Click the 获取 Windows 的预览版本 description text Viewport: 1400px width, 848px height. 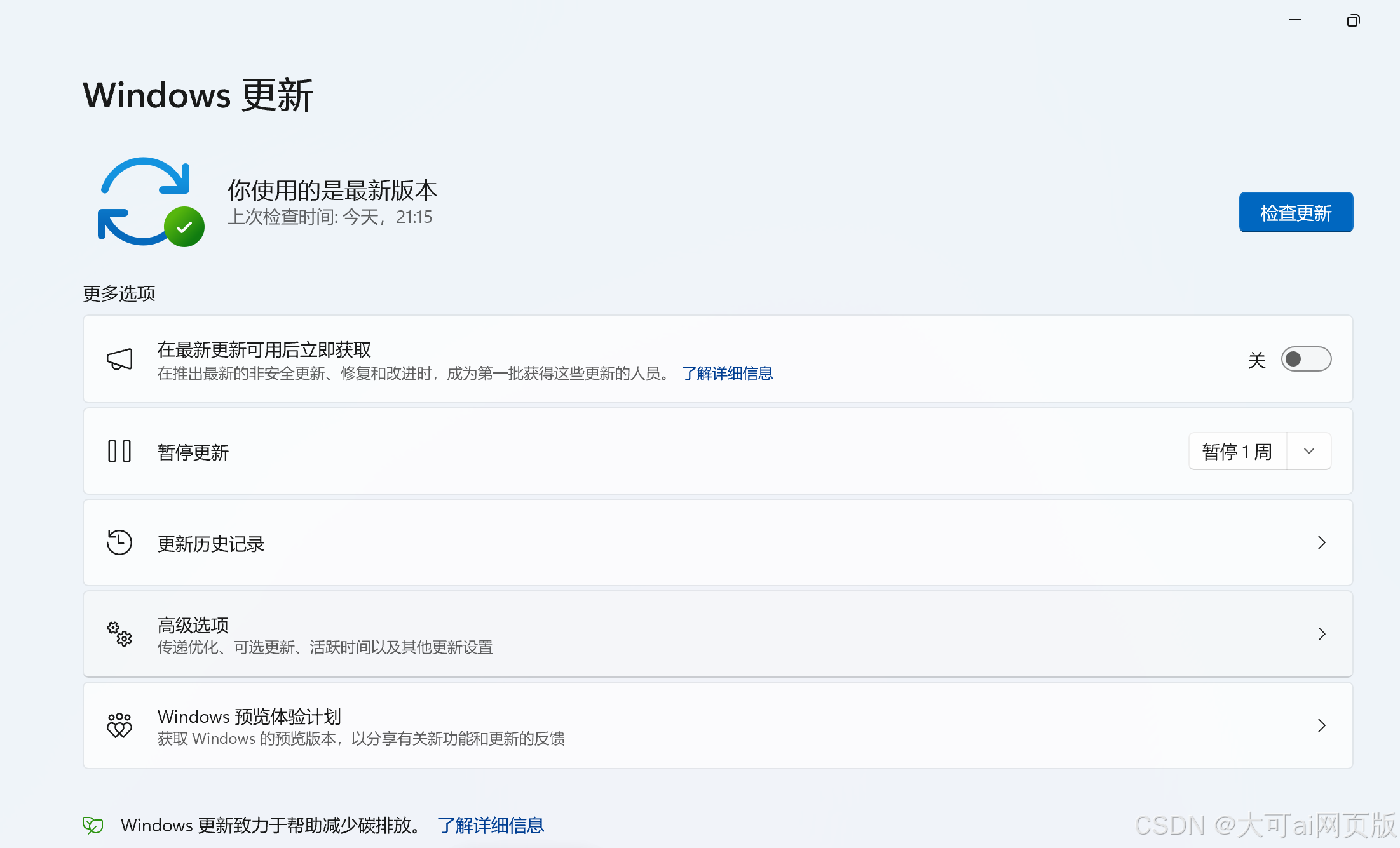[x=361, y=739]
